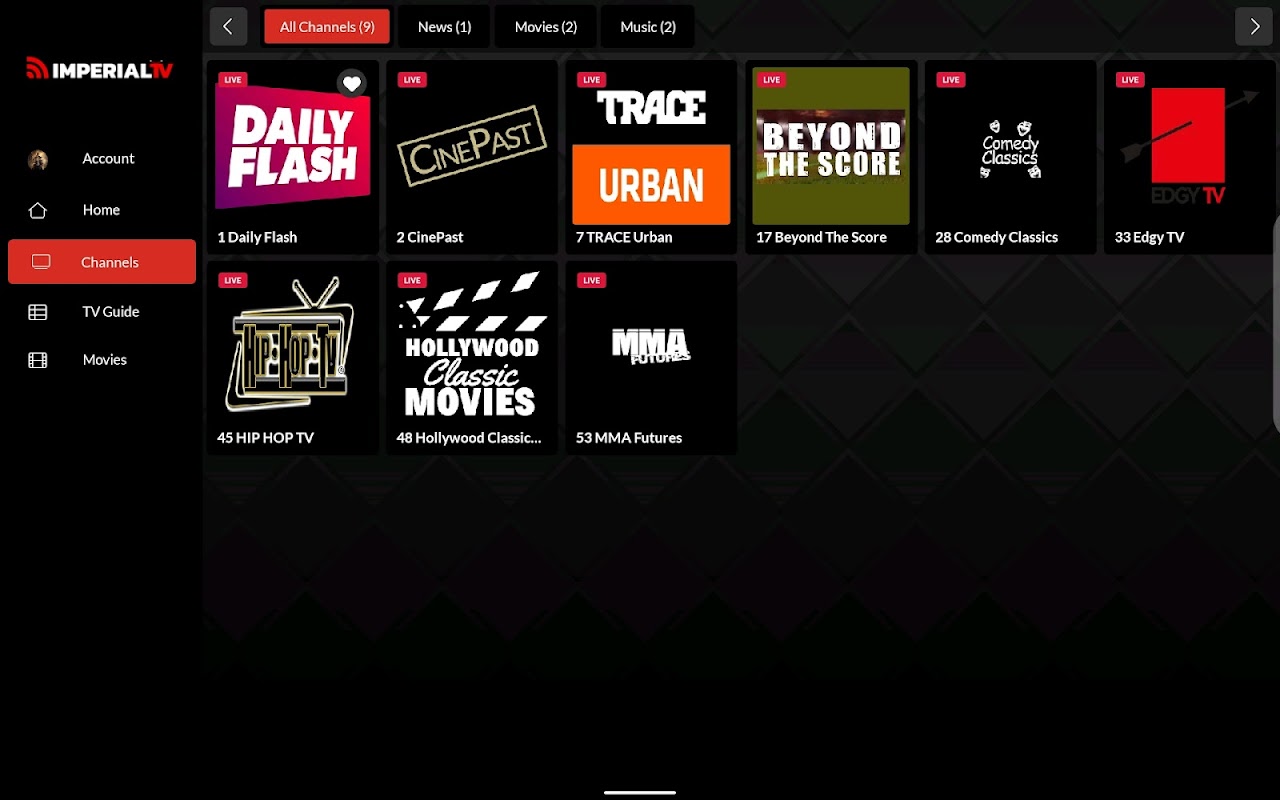1280x800 pixels.
Task: Open the HIP HOP TV channel thumbnail
Action: click(x=293, y=346)
